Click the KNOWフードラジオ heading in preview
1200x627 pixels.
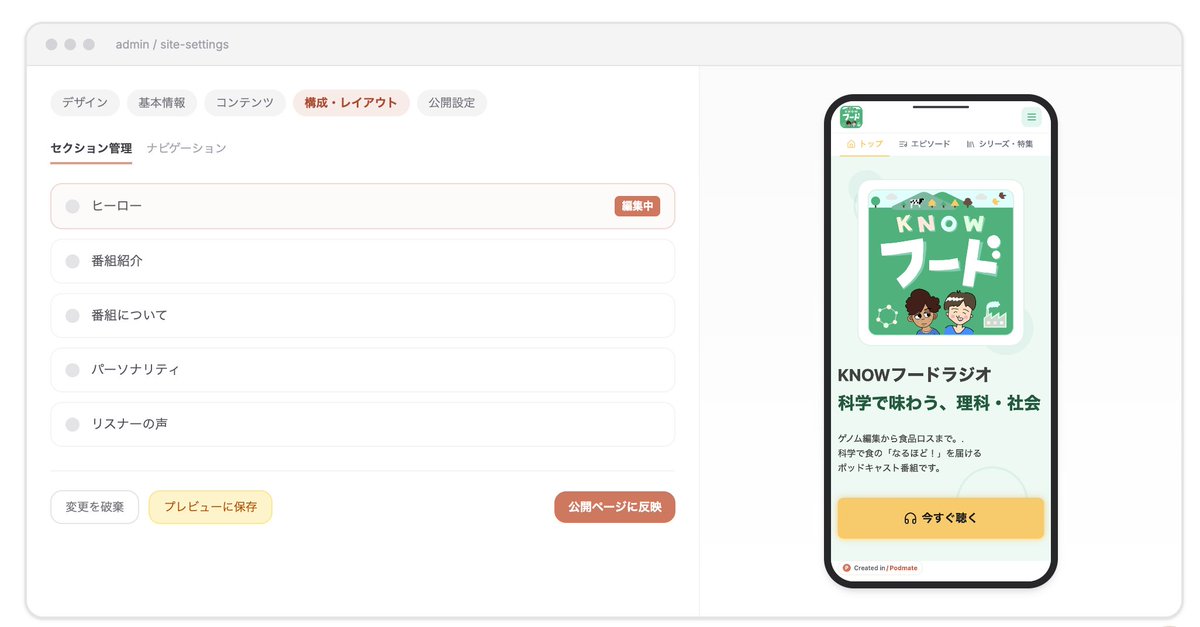(914, 375)
